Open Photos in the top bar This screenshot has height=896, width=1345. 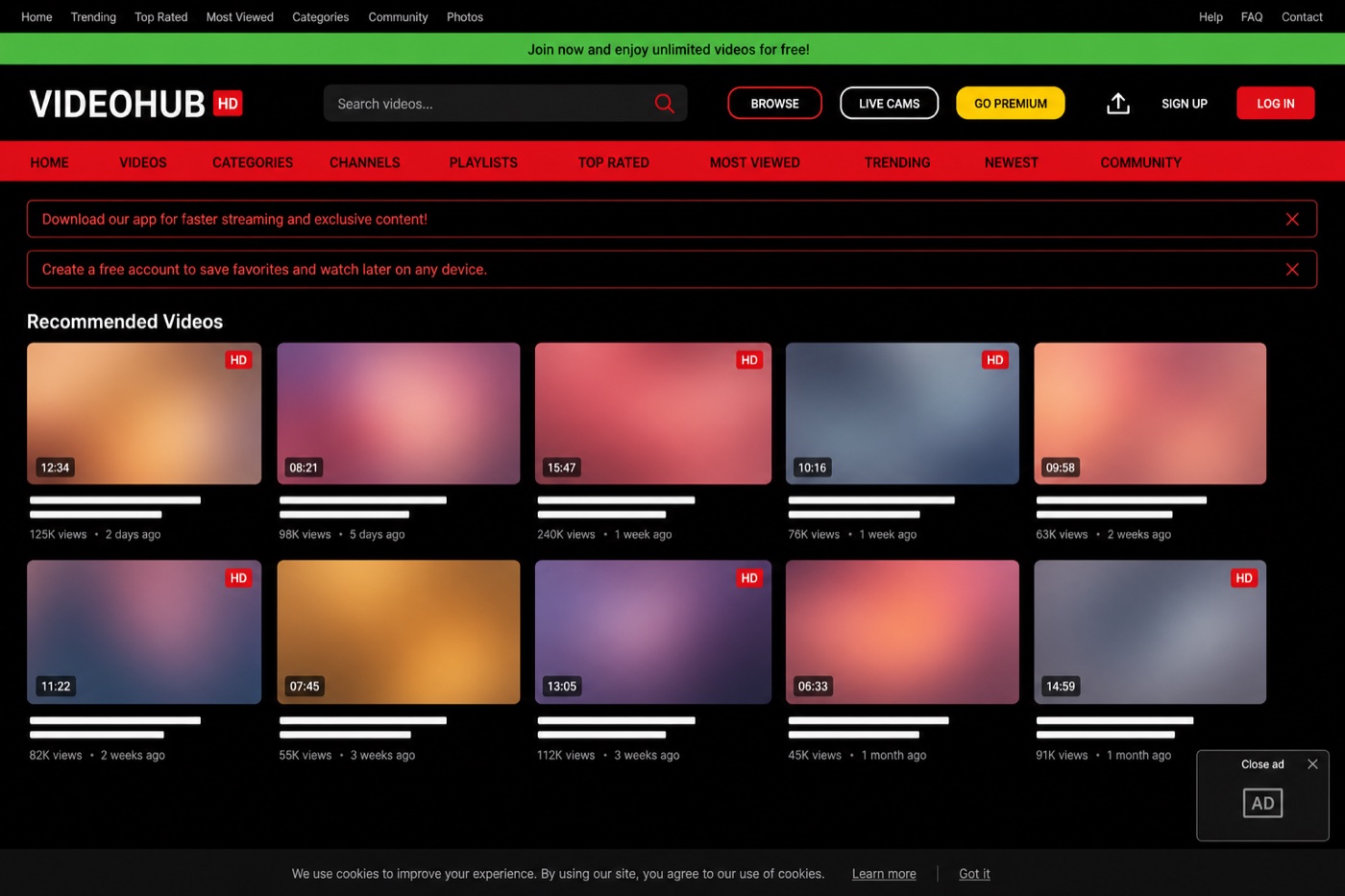[x=465, y=17]
